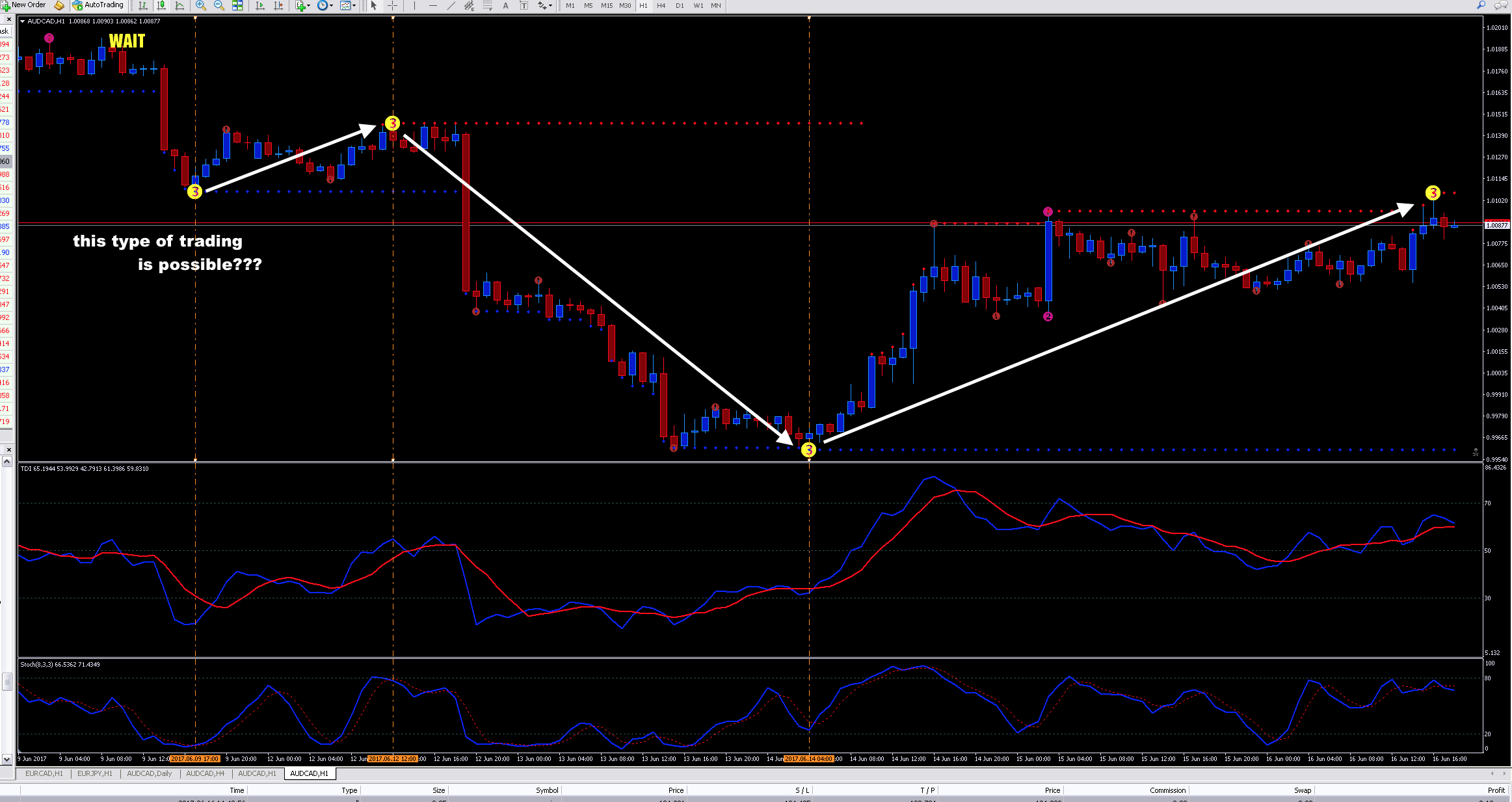The image size is (1512, 802).
Task: Click the zoom out magnifier icon
Action: 219,5
